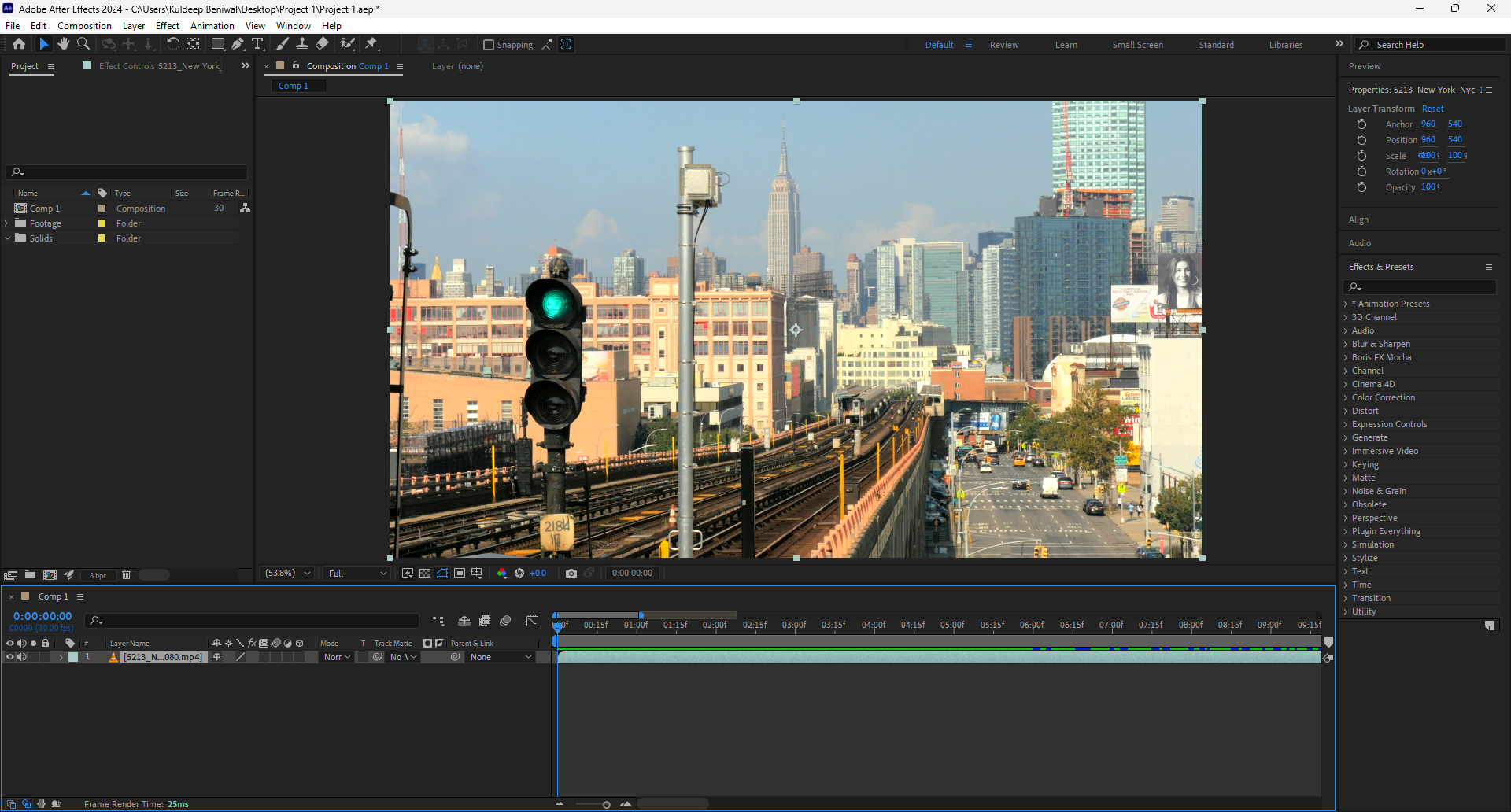This screenshot has height=812, width=1511.
Task: Select the Puppet Pin tool
Action: (x=371, y=44)
